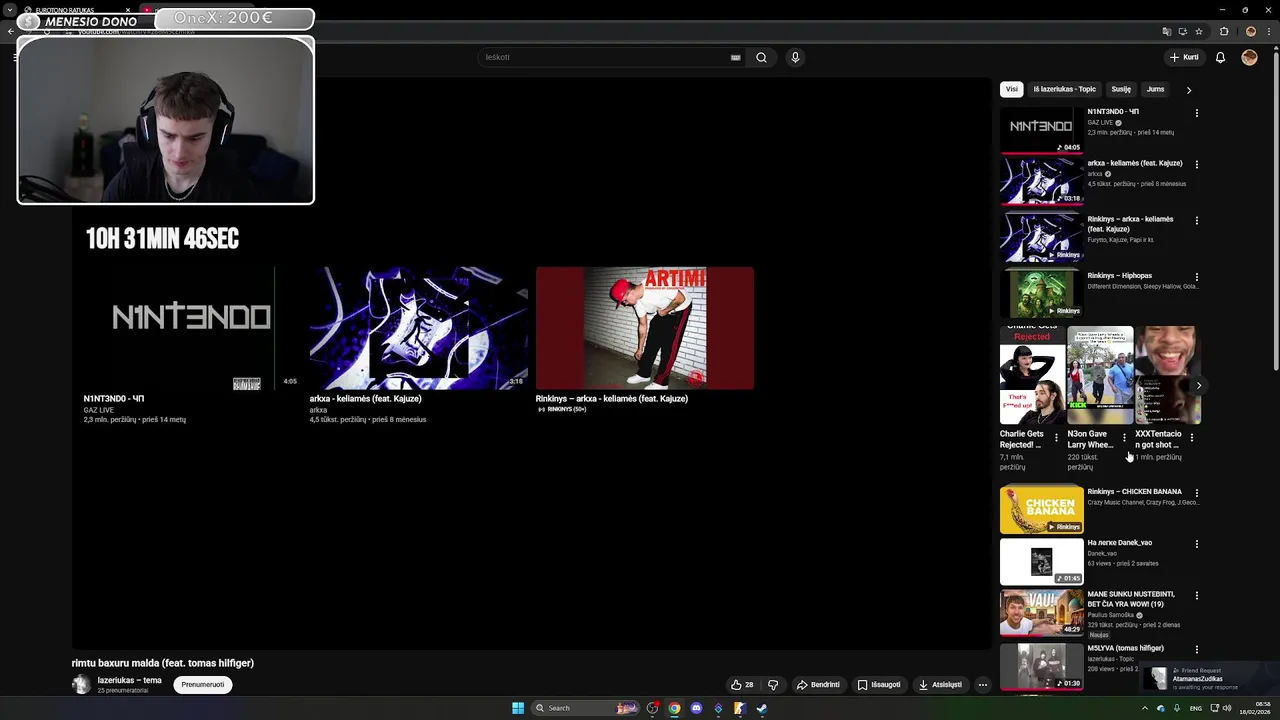Open options for Rinkinys Hiphopas playlist
The width and height of the screenshot is (1280, 720).
1196,277
